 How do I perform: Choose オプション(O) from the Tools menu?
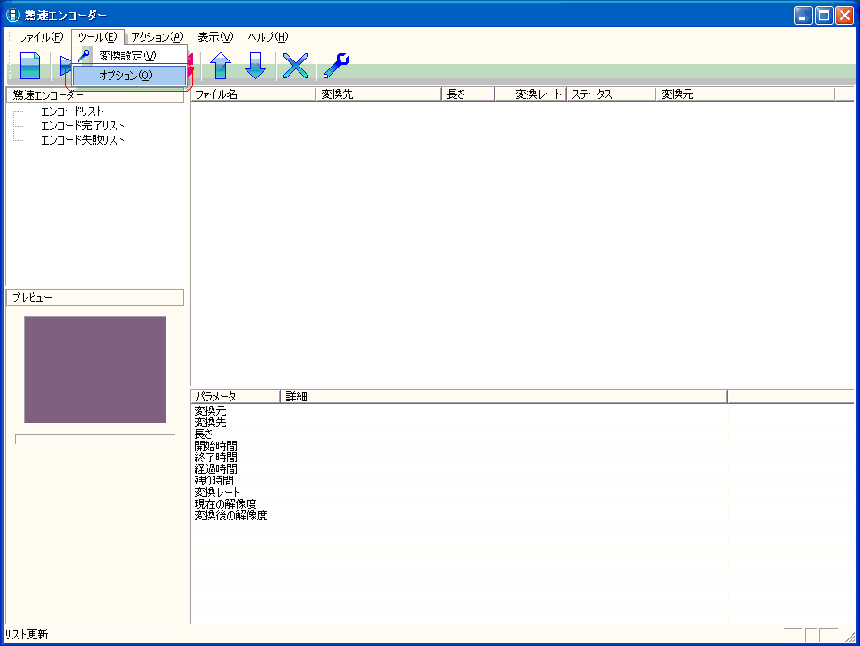(130, 75)
